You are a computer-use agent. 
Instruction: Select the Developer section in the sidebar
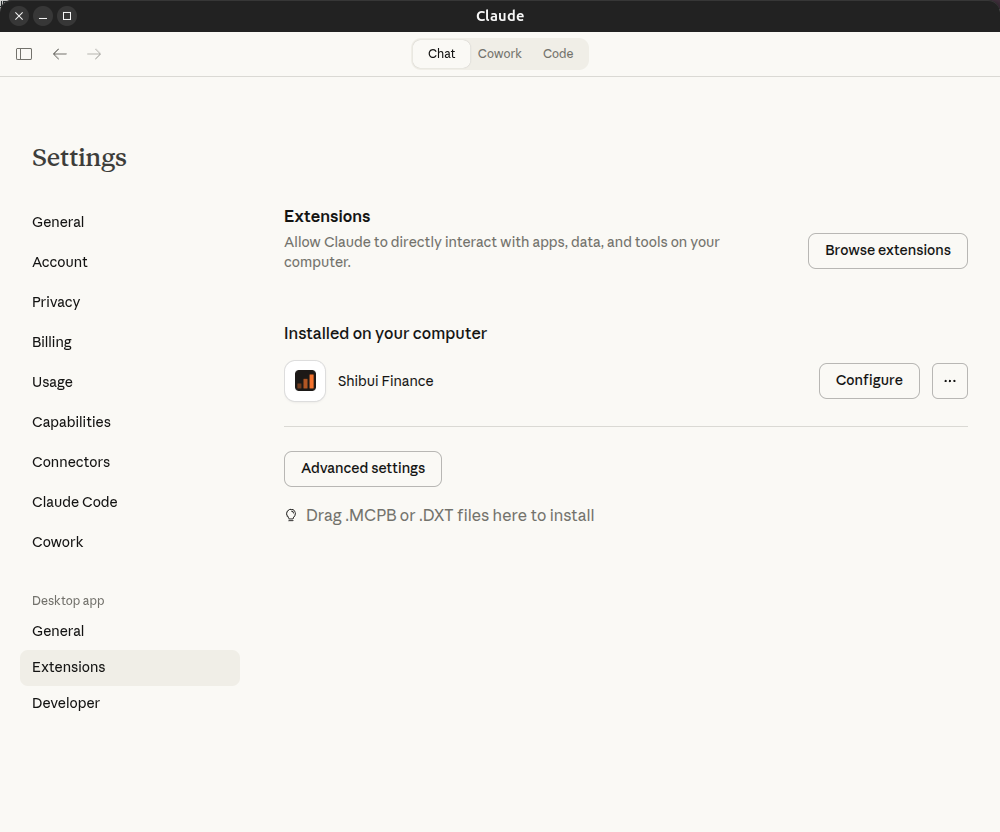click(65, 703)
